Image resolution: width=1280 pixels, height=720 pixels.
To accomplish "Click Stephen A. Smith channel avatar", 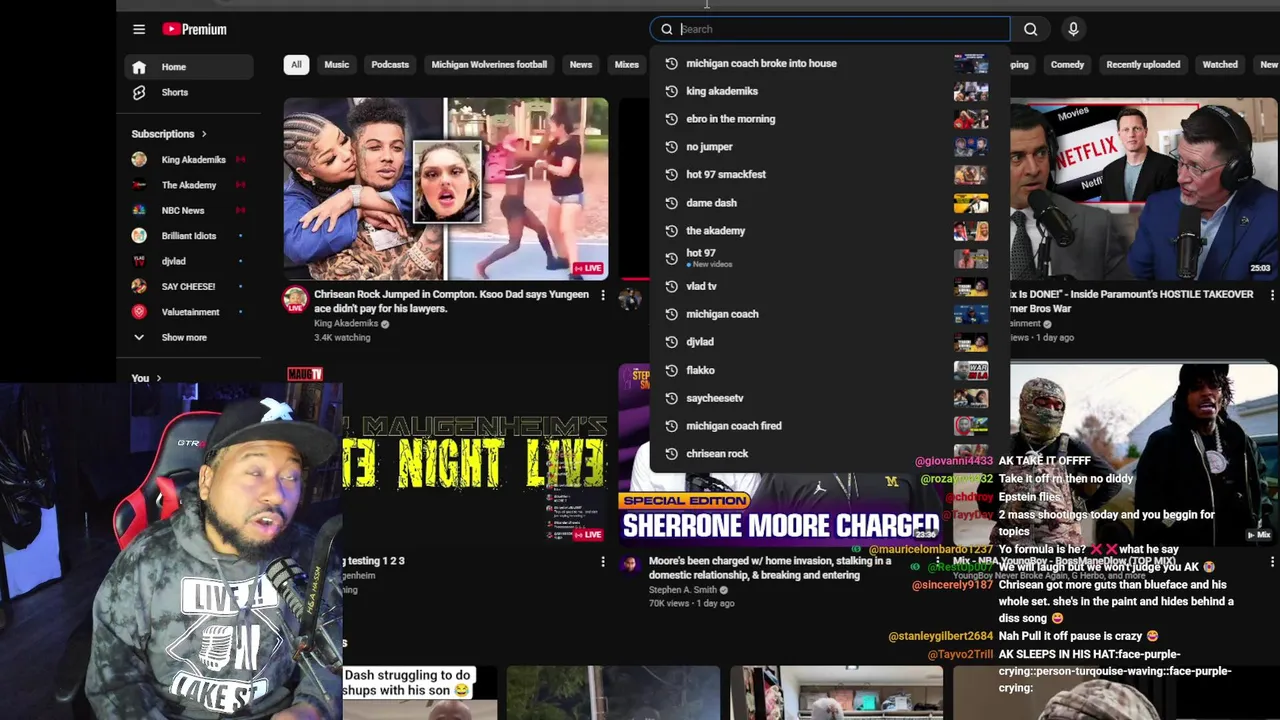I will pyautogui.click(x=629, y=565).
